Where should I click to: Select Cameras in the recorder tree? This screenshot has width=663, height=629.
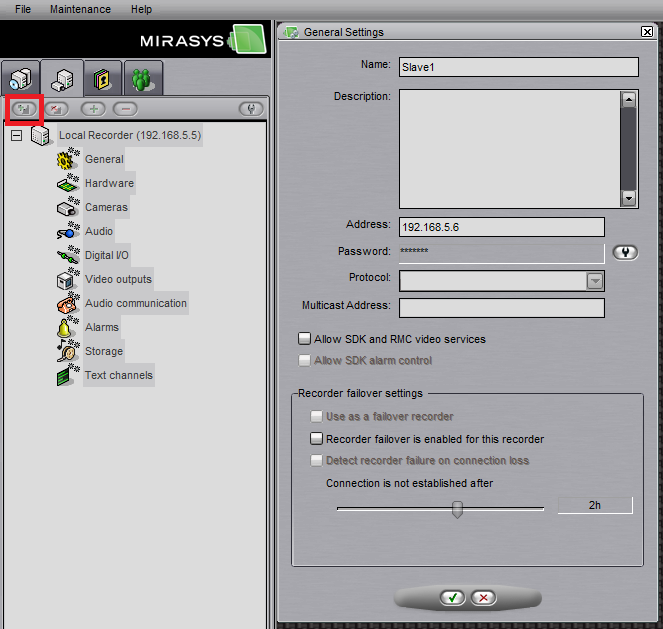click(106, 207)
